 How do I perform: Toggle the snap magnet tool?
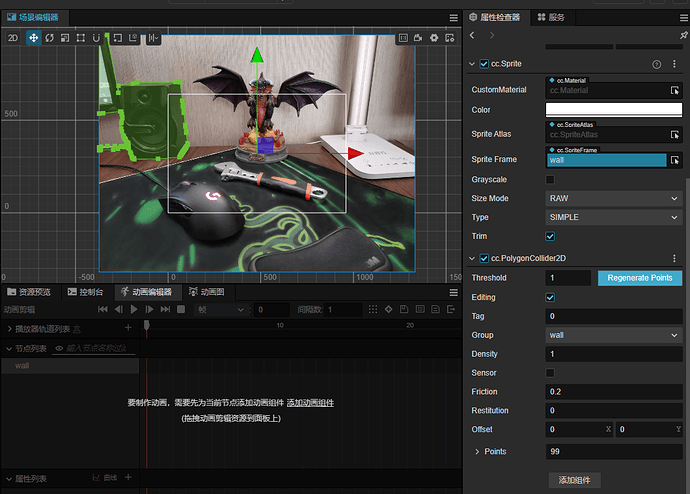[x=96, y=38]
